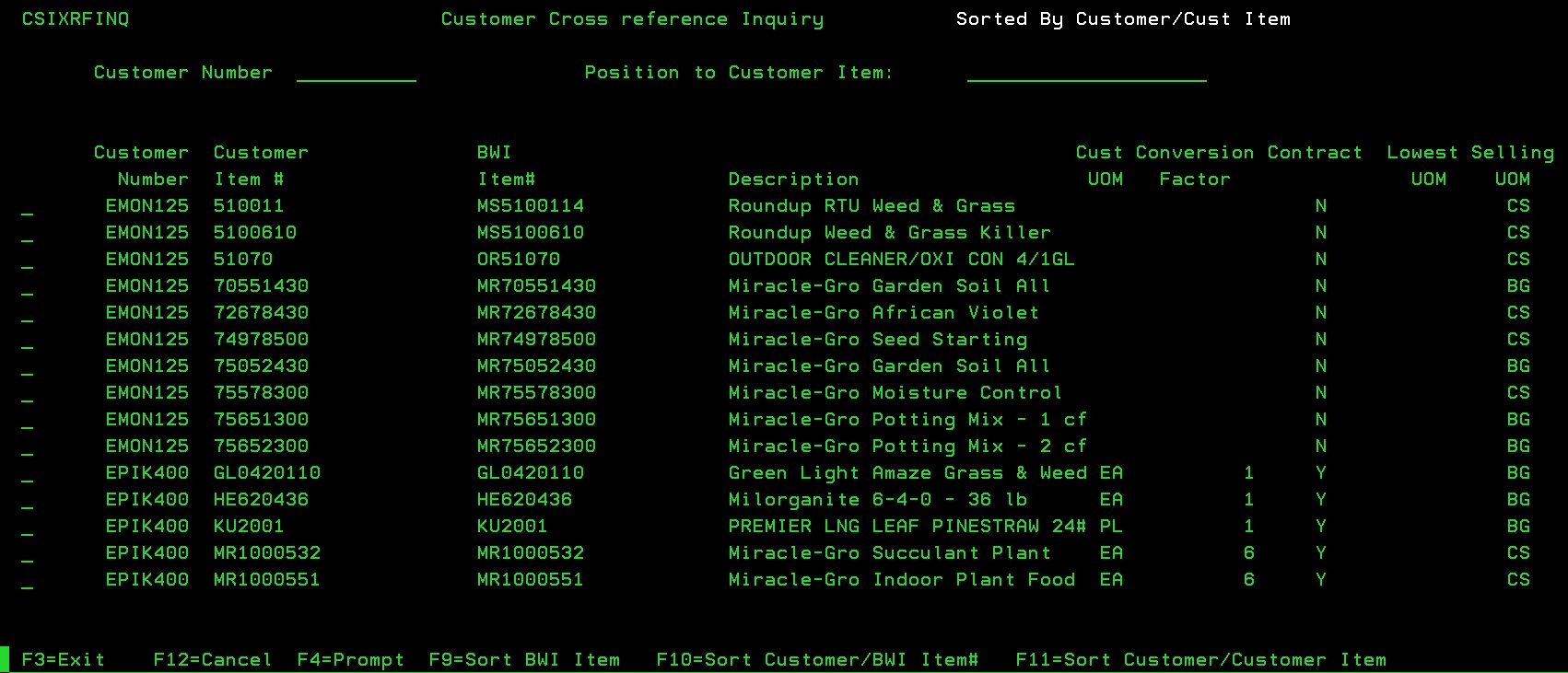
Task: Click option field for OUTDOOR CLEANER row
Action: click(x=28, y=261)
